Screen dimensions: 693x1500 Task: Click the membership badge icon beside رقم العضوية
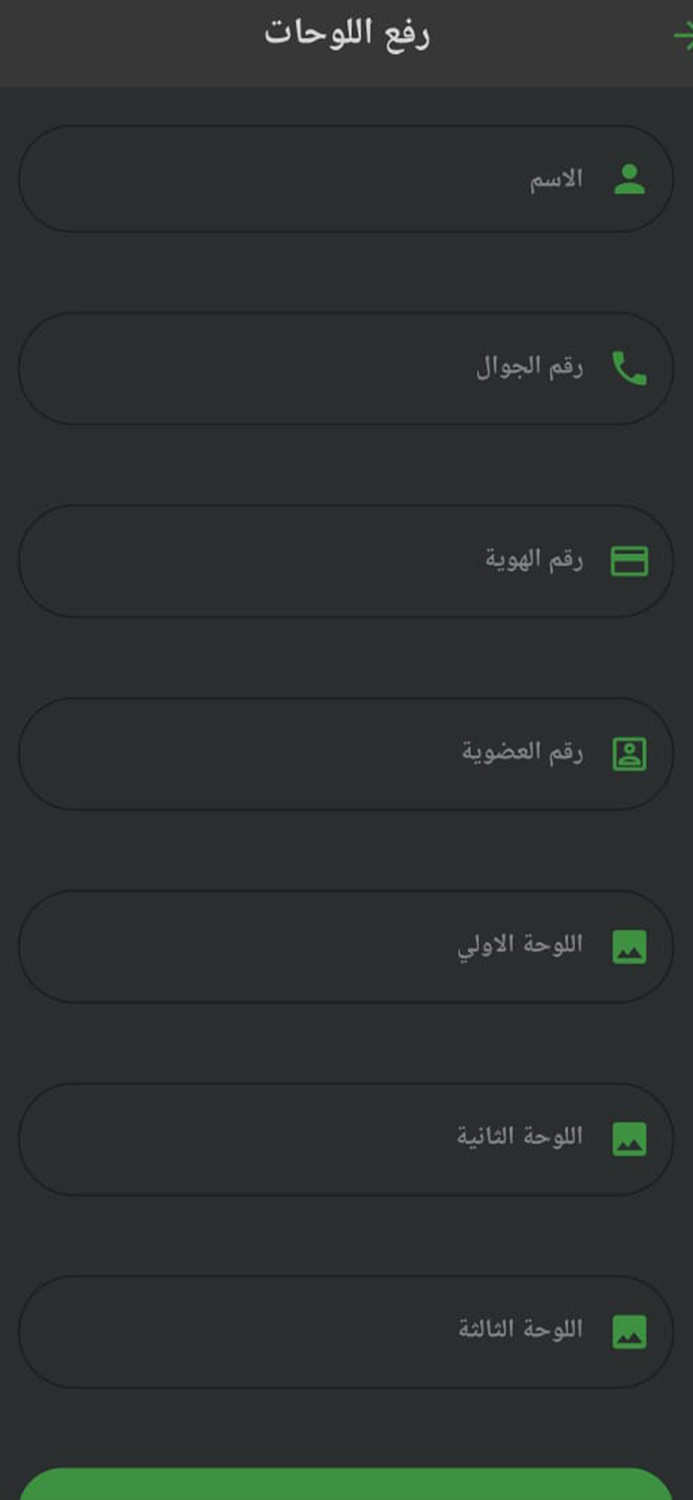pyautogui.click(x=630, y=751)
